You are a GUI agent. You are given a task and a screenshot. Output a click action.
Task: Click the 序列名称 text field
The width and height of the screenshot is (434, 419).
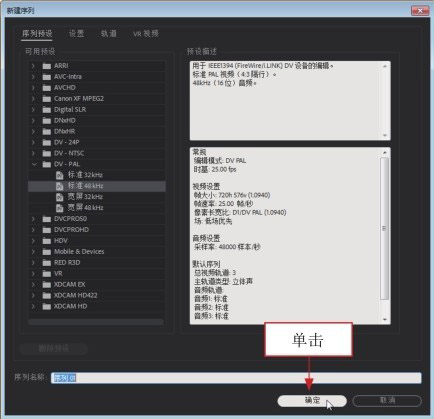236,378
